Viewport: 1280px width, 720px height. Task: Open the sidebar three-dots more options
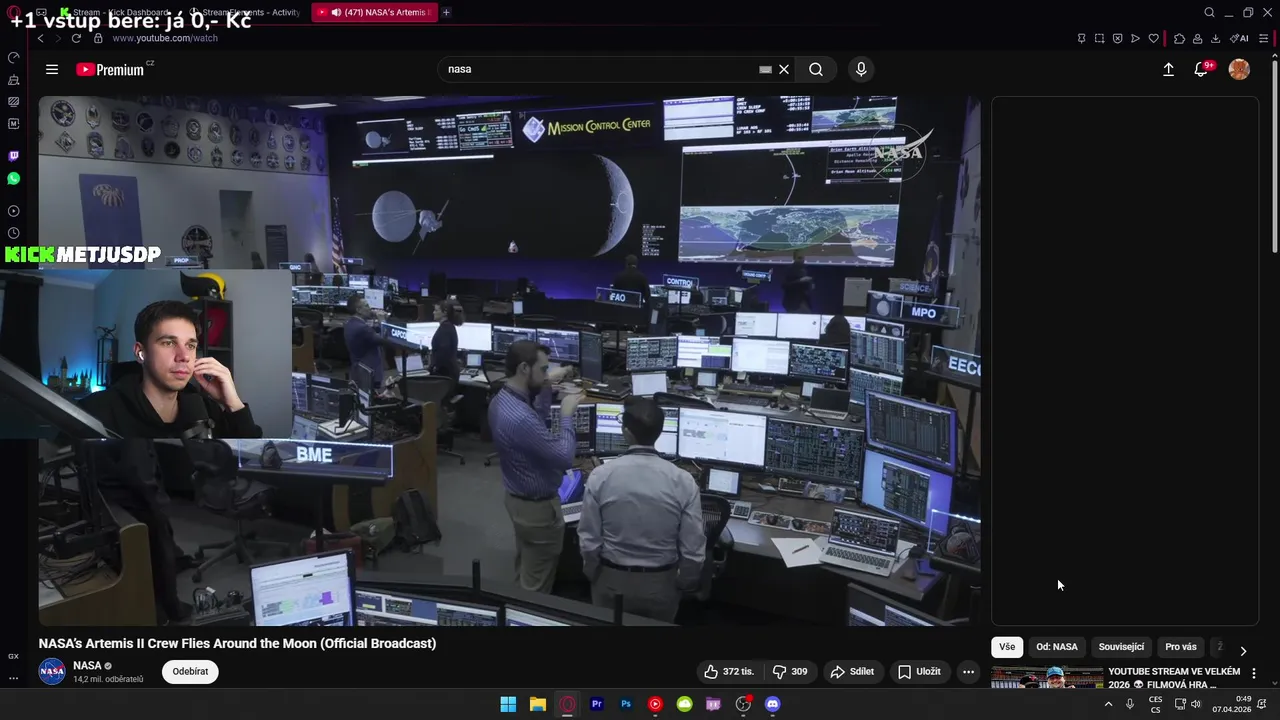(13, 678)
